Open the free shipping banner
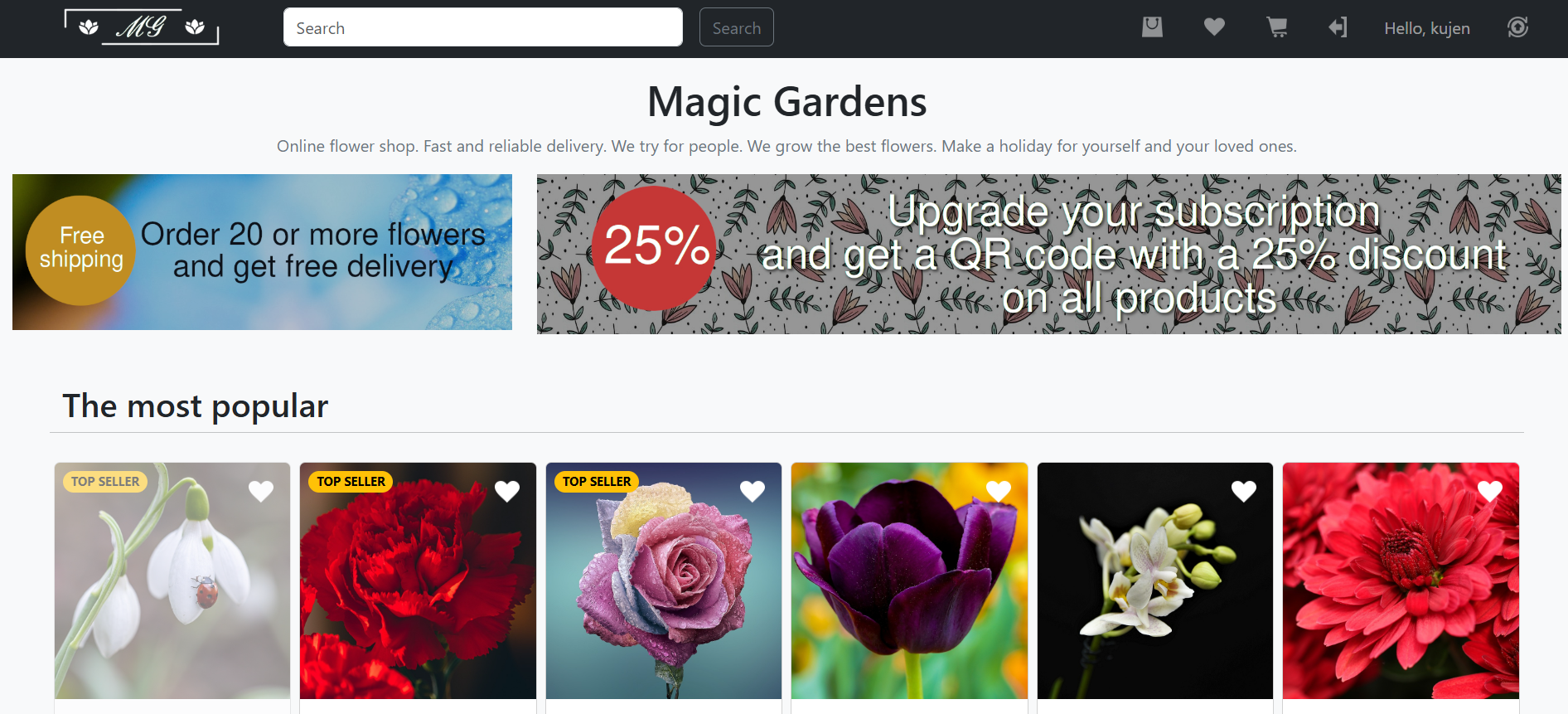The width and height of the screenshot is (1568, 714). pyautogui.click(x=262, y=252)
